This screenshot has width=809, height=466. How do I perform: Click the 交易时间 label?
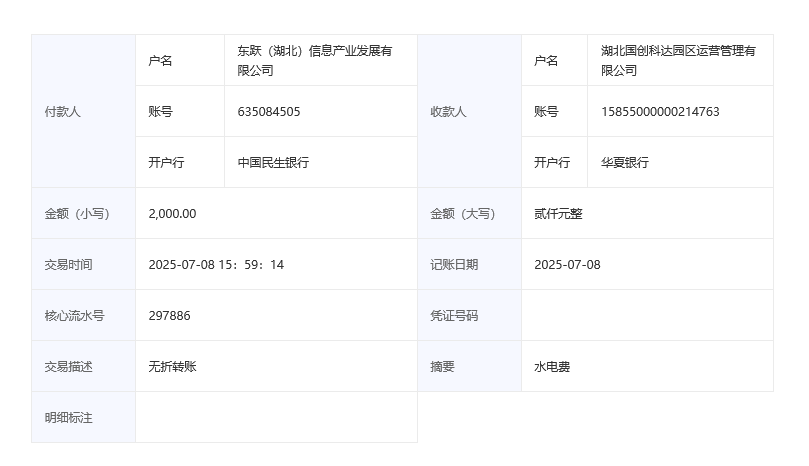coord(68,265)
